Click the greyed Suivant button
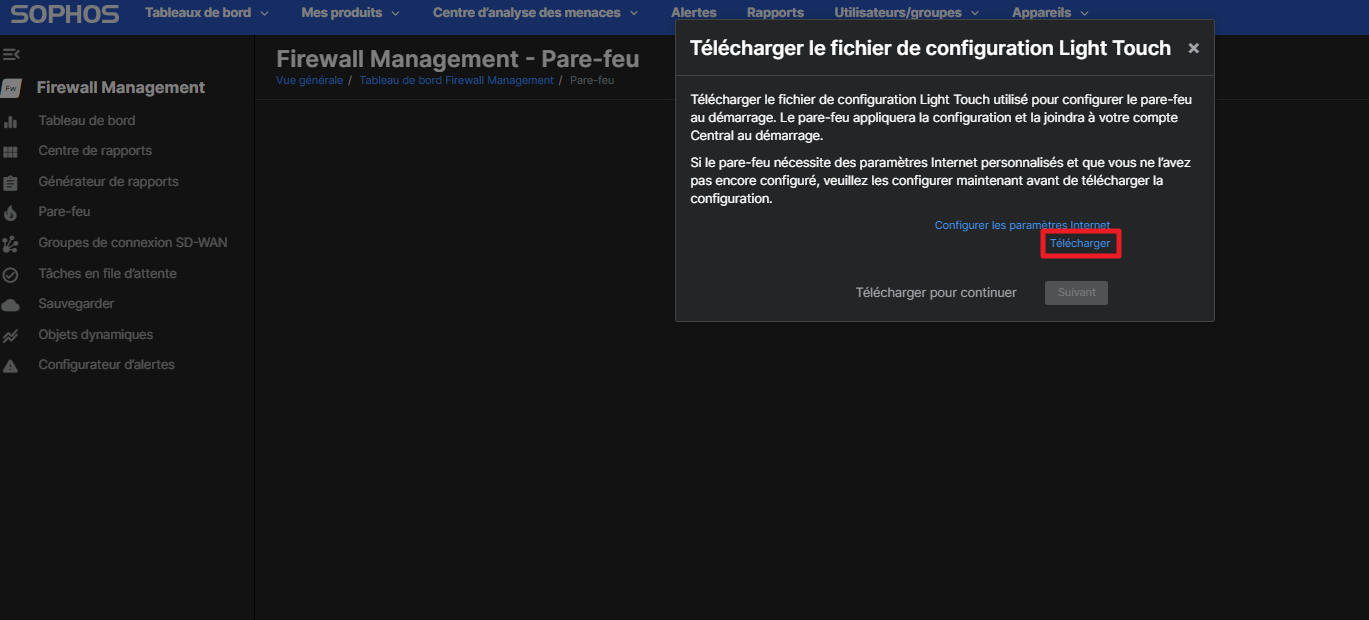Viewport: 1369px width, 620px height. 1076,293
